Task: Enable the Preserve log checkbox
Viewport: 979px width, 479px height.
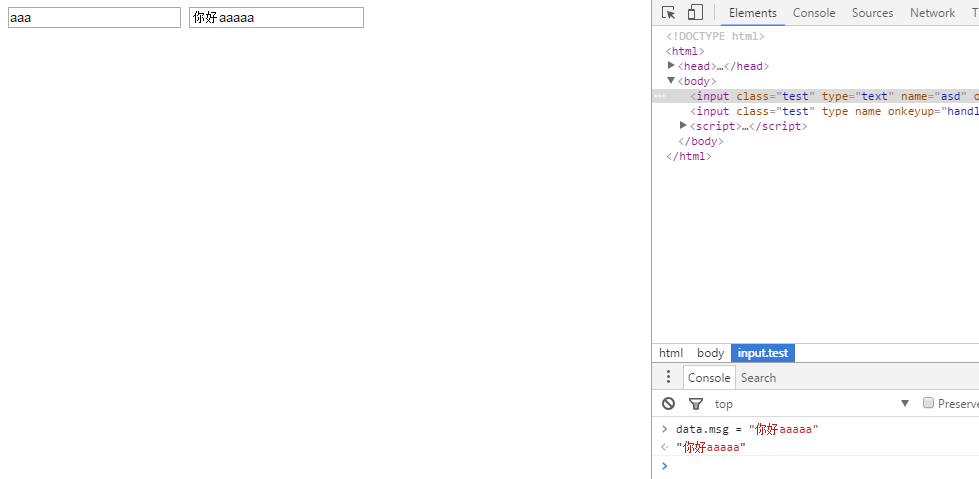Action: click(928, 403)
